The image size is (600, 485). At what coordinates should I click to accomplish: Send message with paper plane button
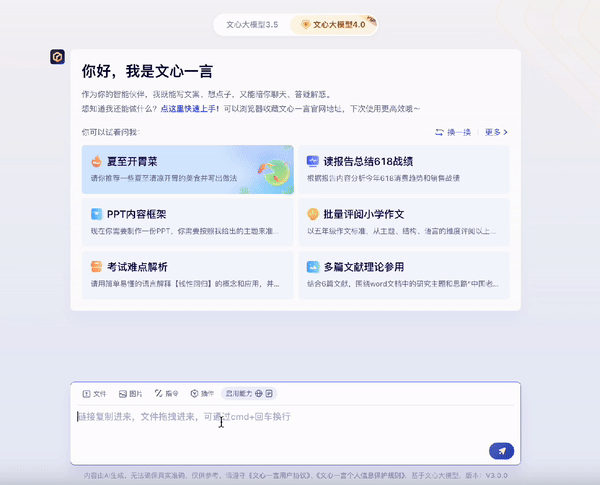pos(501,451)
